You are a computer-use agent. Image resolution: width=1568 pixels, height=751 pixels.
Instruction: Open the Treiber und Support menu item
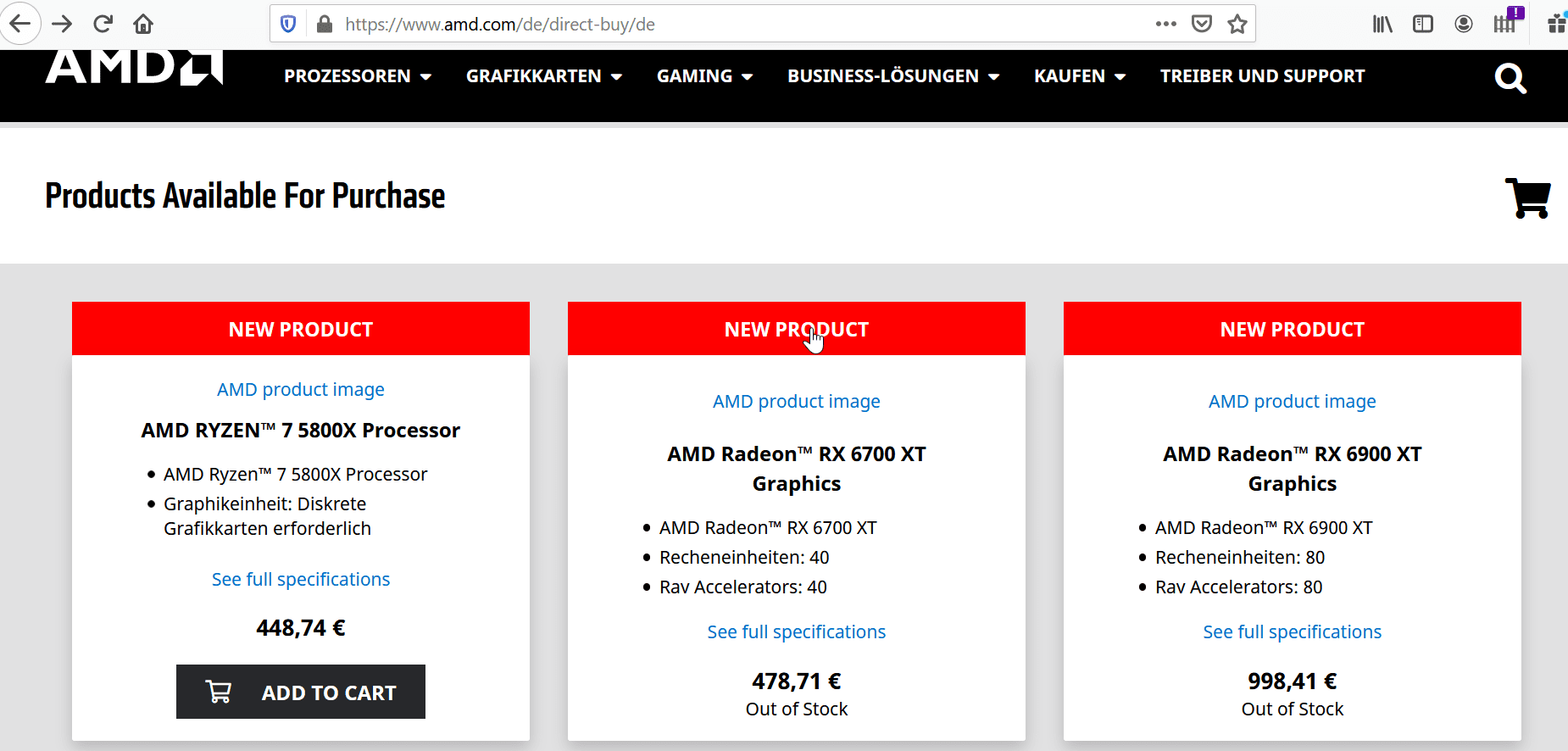[x=1262, y=76]
